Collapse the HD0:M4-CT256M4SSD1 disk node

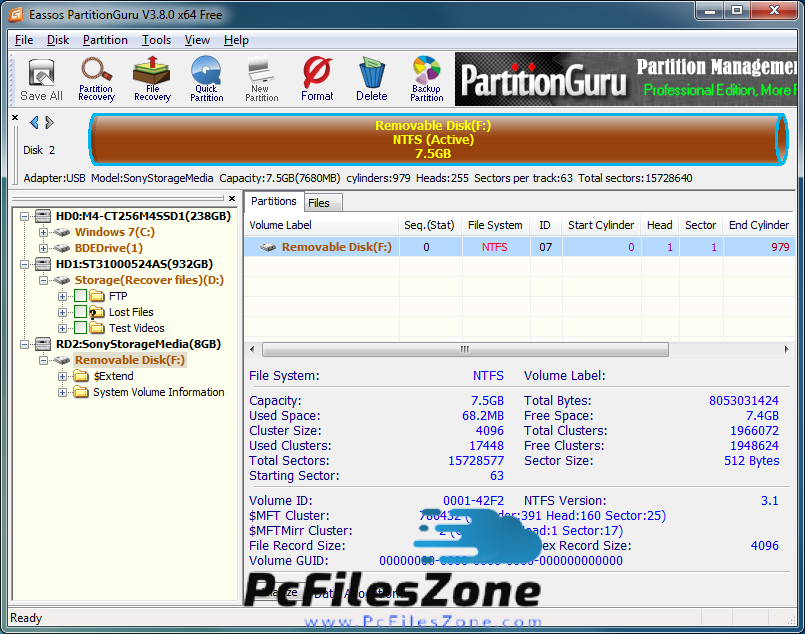point(24,216)
